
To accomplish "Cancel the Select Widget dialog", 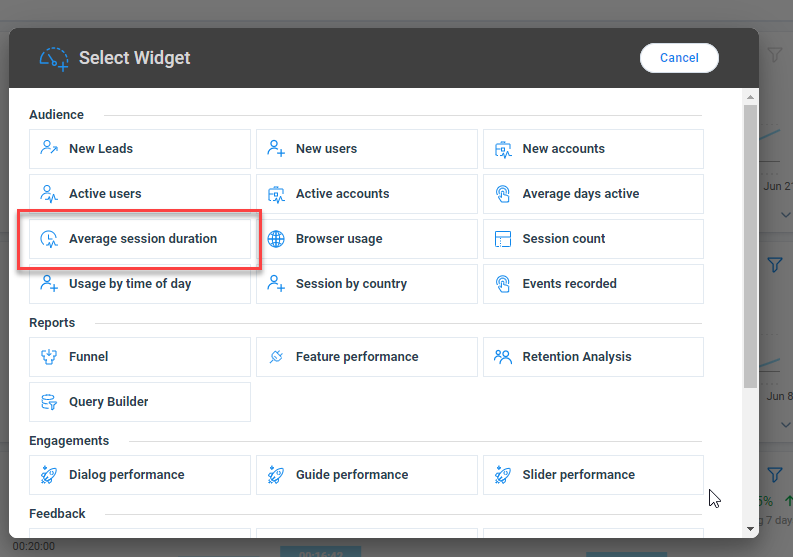I will coord(679,58).
